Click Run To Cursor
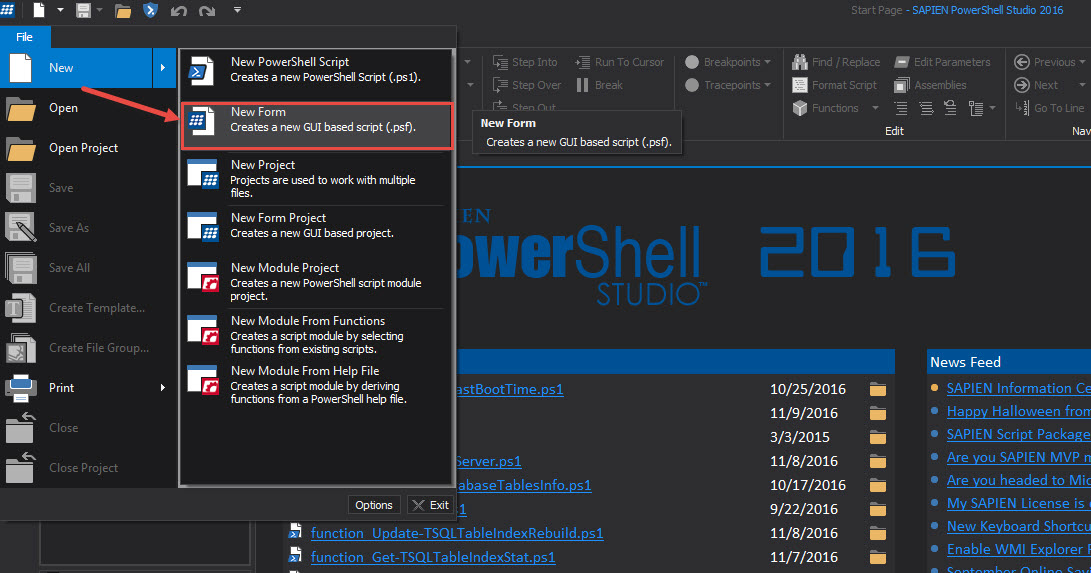The height and width of the screenshot is (573, 1091). pos(619,62)
